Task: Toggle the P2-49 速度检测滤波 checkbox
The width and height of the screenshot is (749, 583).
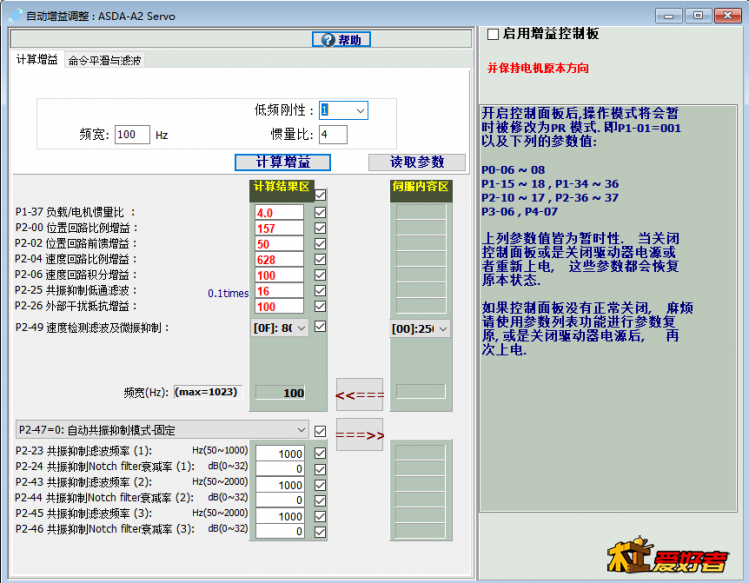Action: [320, 326]
